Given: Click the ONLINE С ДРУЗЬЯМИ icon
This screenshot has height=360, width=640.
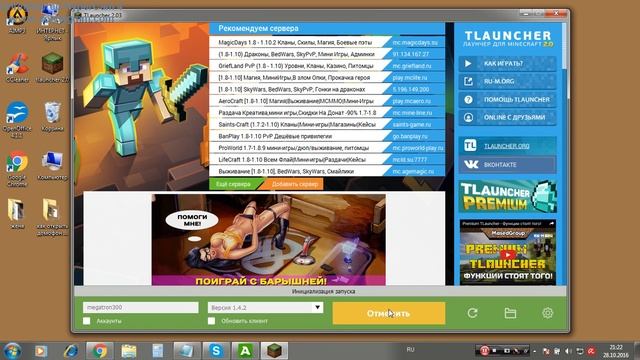Looking at the screenshot, I should click(x=468, y=118).
